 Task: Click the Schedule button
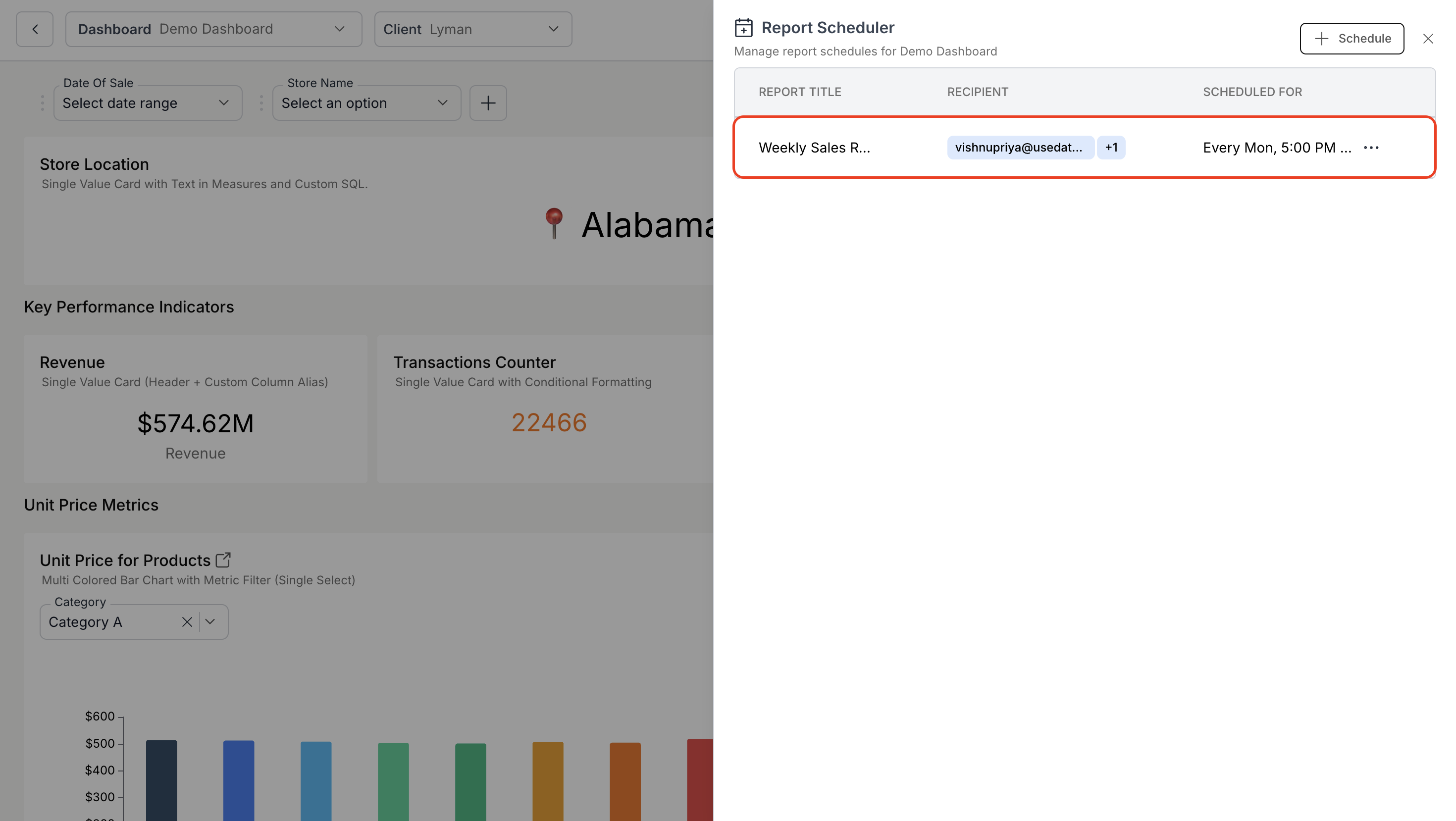(x=1352, y=39)
